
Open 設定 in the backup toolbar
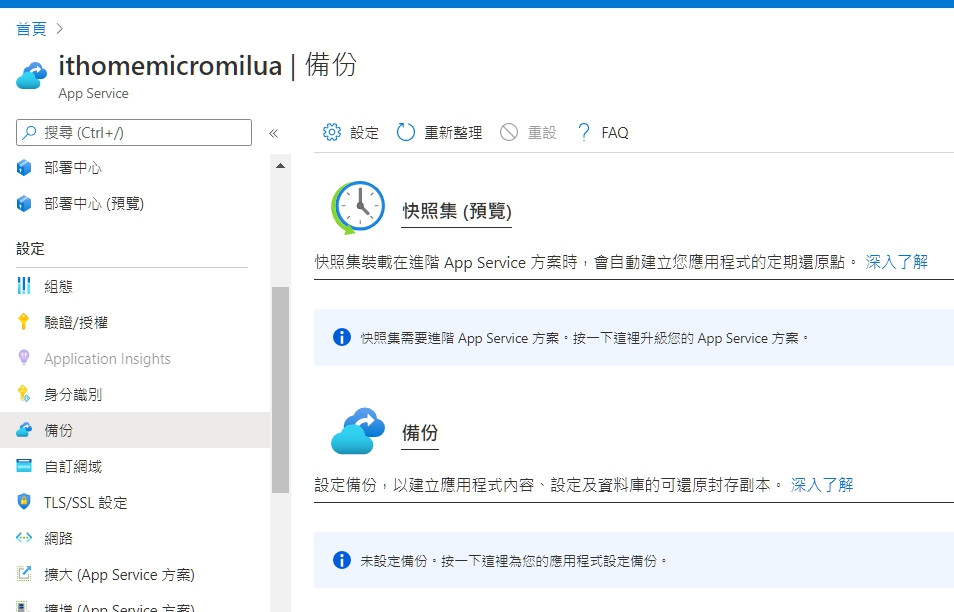(364, 132)
